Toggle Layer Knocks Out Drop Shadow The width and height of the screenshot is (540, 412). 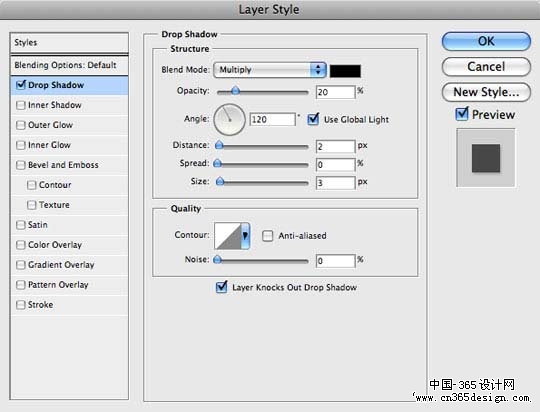[x=221, y=287]
